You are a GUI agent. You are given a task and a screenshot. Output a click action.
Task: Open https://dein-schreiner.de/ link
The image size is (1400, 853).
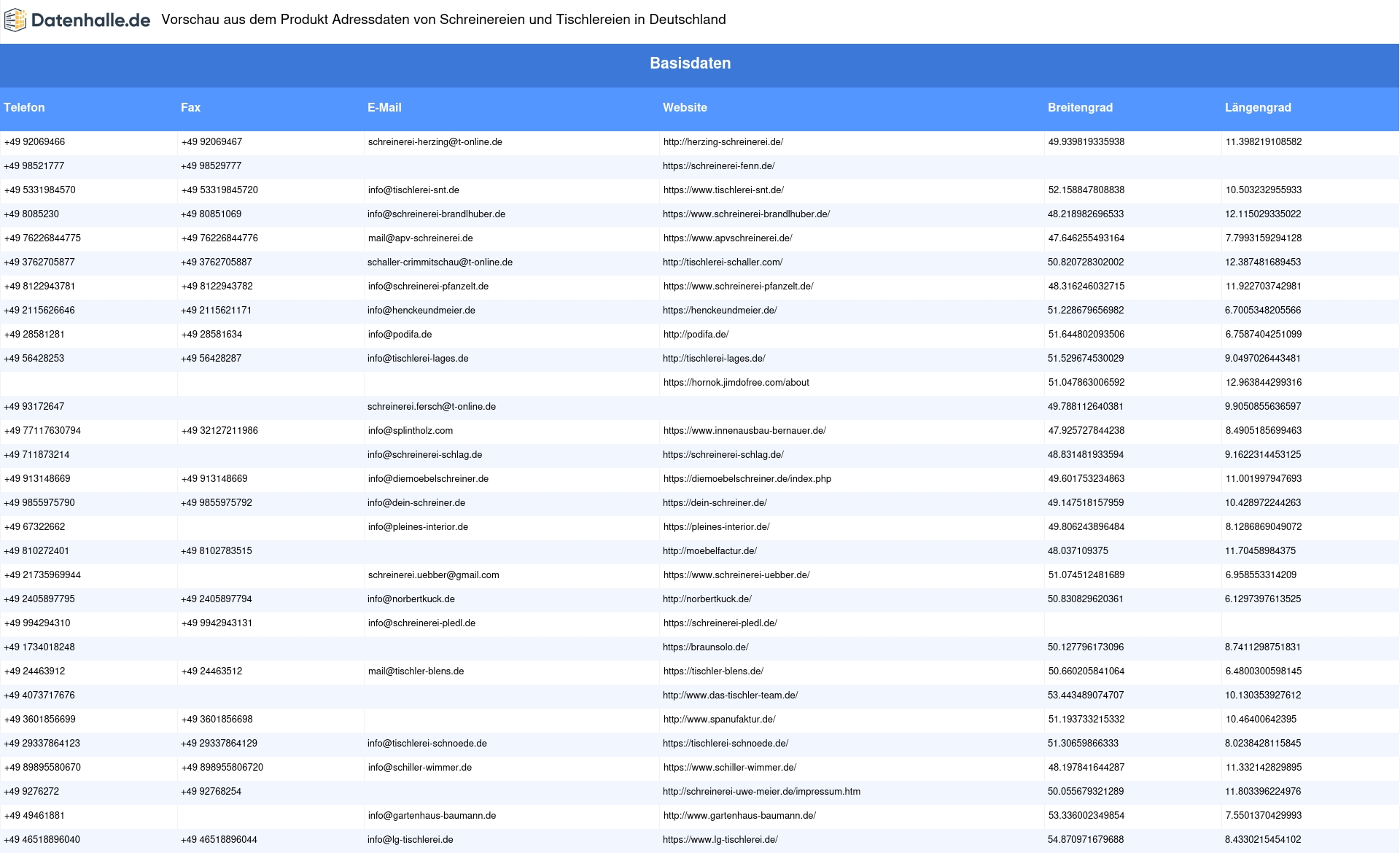click(x=715, y=503)
